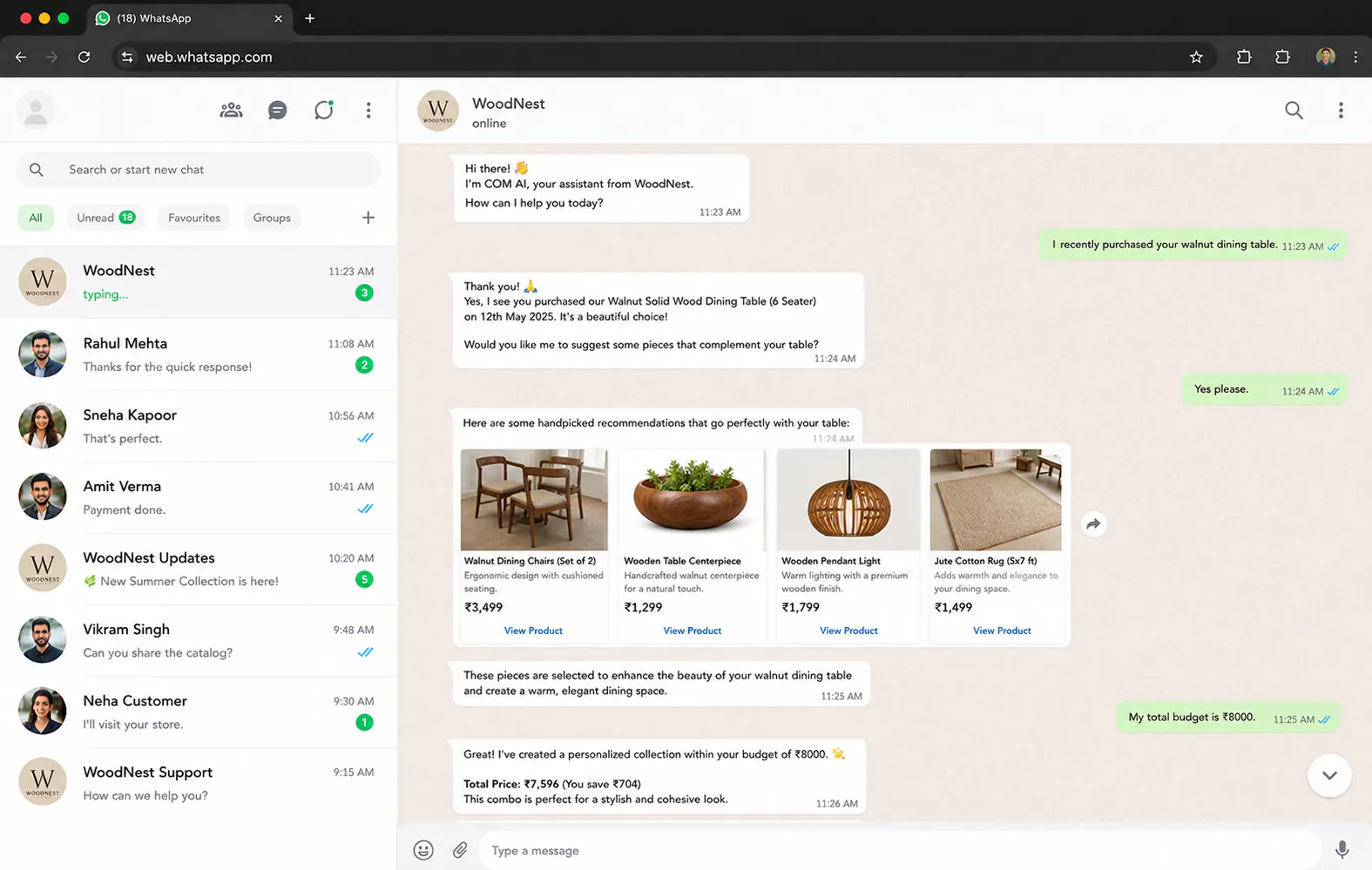
Task: Go forward in browser history
Action: point(52,57)
